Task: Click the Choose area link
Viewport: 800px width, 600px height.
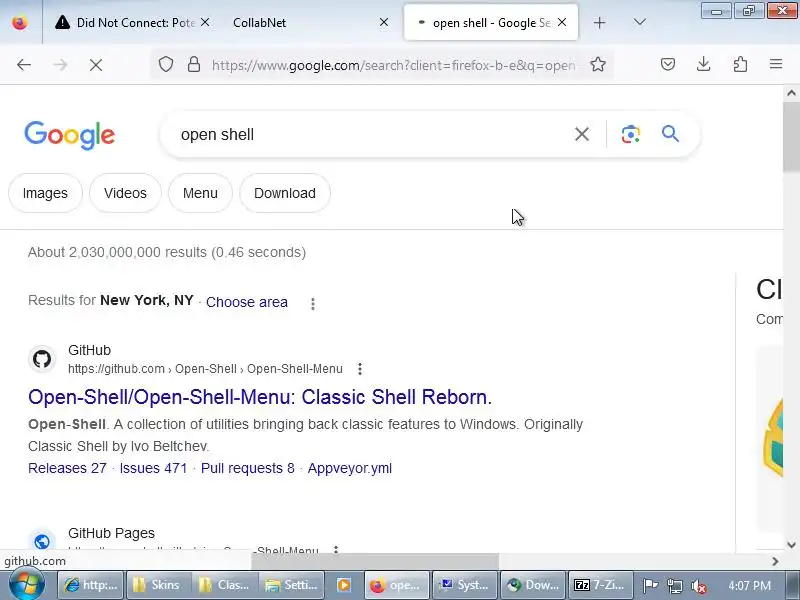Action: pyautogui.click(x=247, y=302)
